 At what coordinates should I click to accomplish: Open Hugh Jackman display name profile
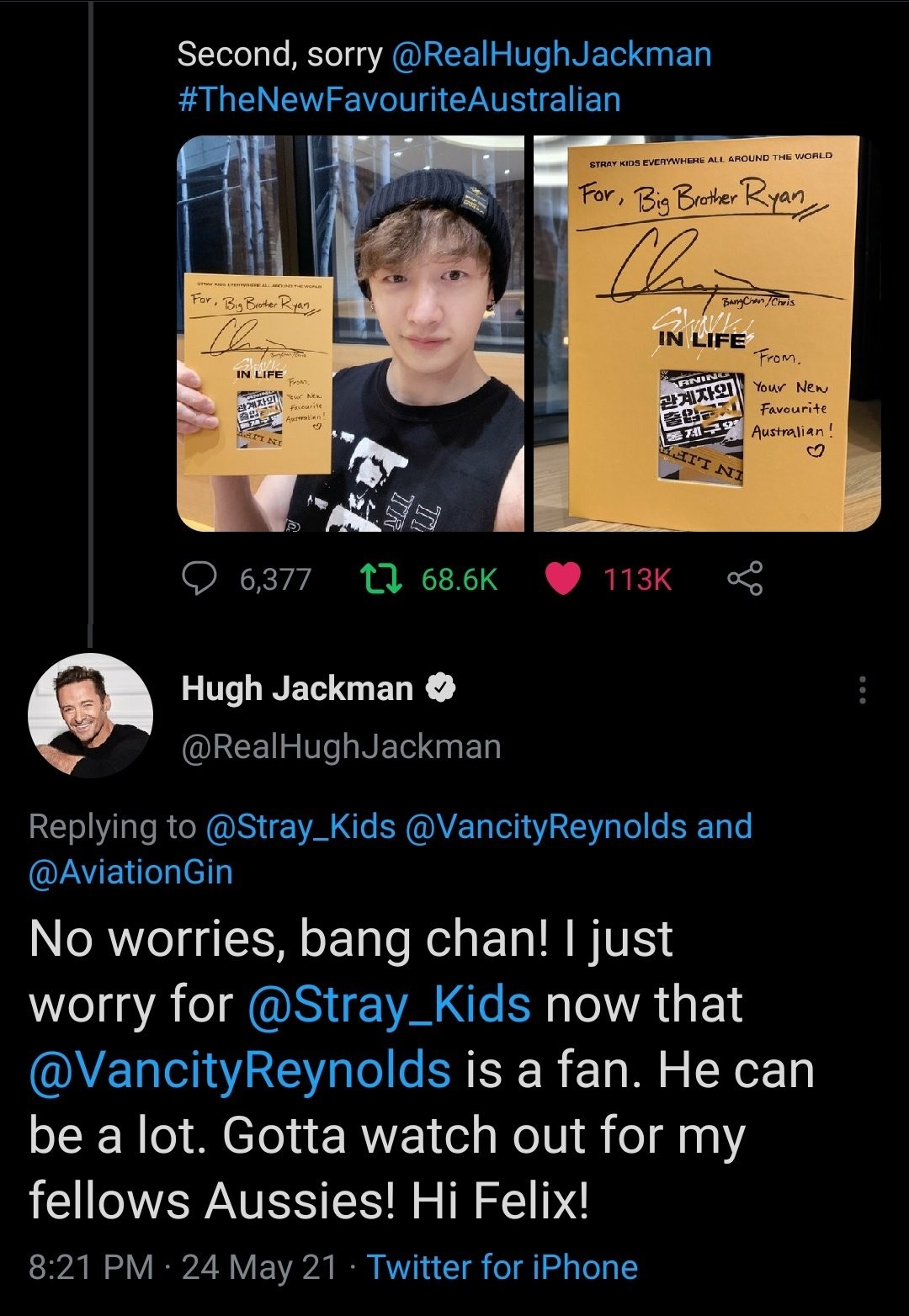pyautogui.click(x=297, y=689)
